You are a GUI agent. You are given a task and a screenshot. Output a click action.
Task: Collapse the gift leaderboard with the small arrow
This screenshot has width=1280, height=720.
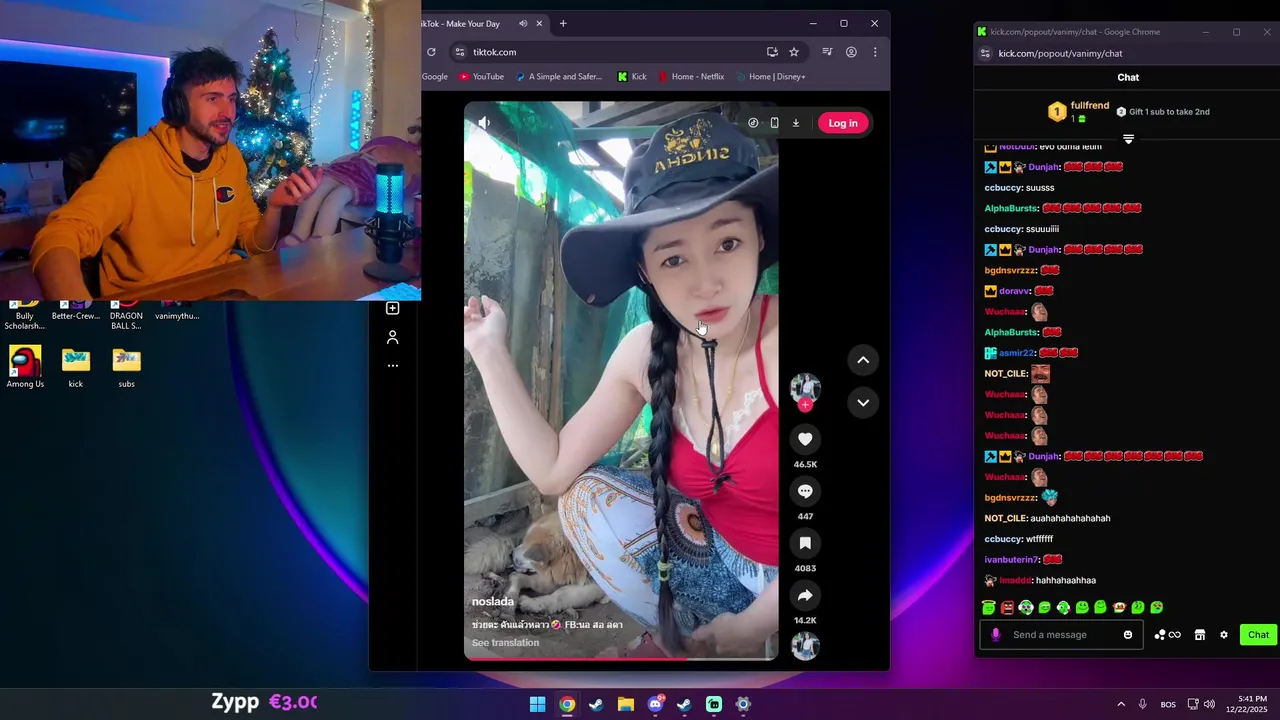(1128, 139)
